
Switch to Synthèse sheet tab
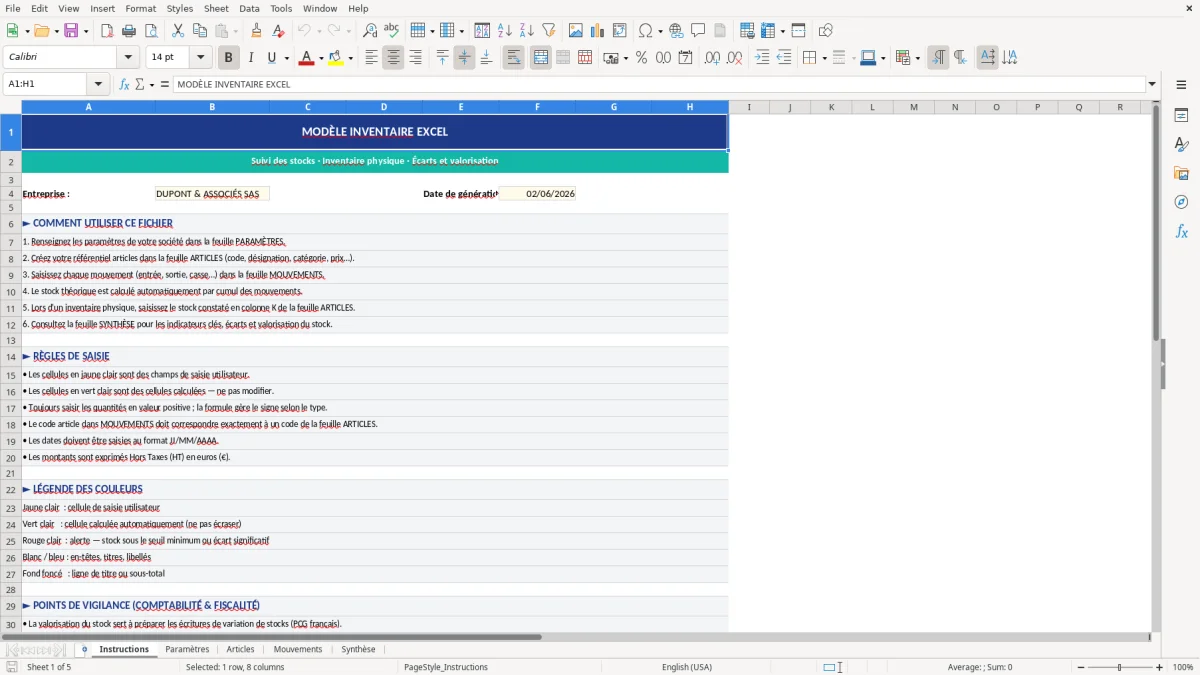pos(358,649)
